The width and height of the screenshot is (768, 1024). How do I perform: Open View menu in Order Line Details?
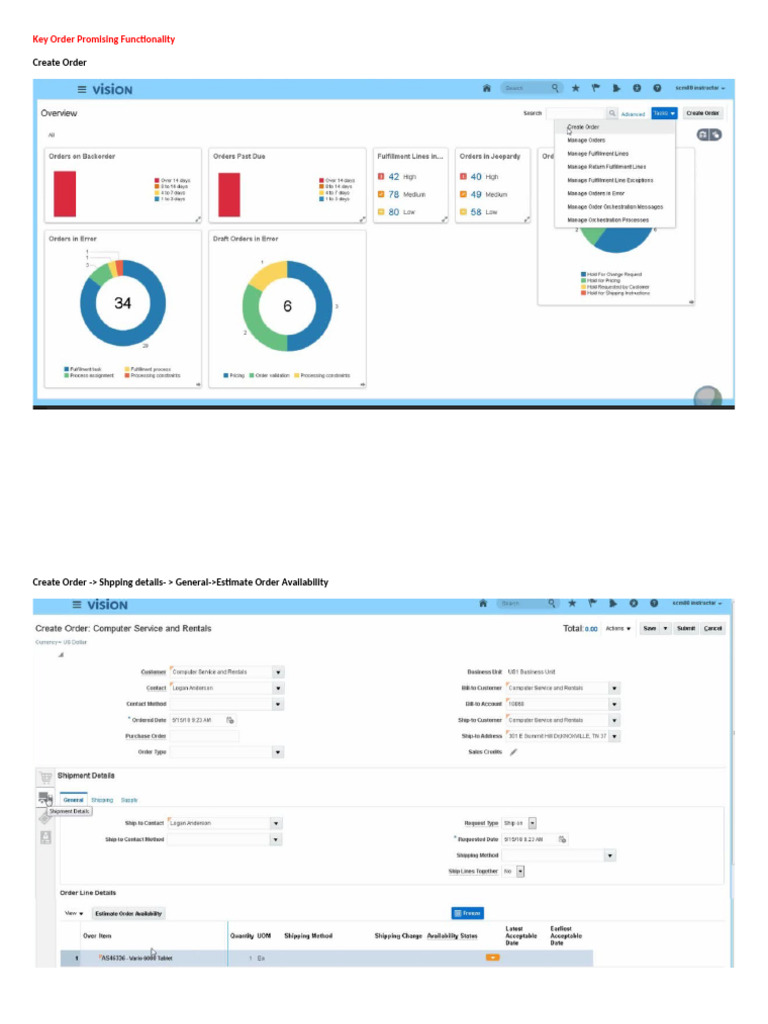[x=74, y=914]
